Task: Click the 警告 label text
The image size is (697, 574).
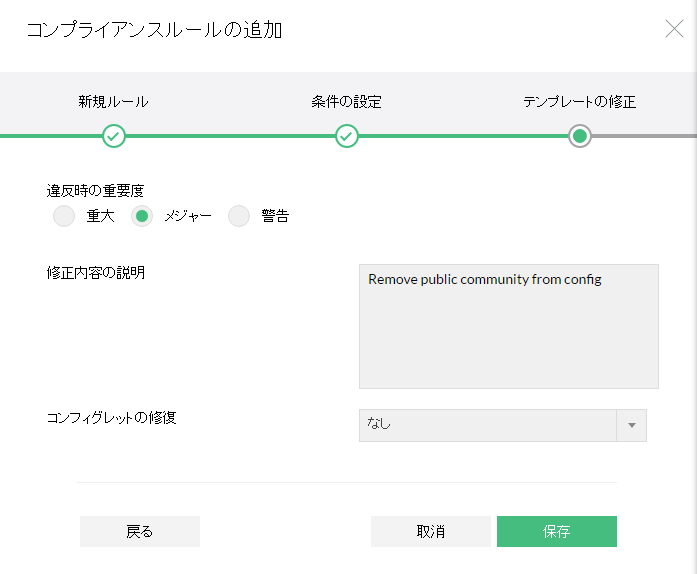Action: (275, 216)
